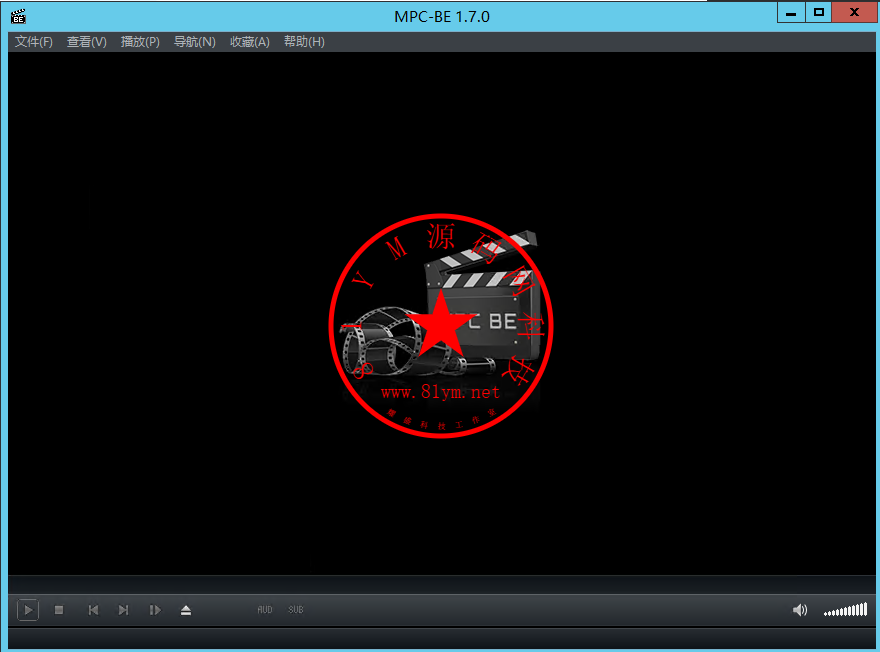Screen dimensions: 880x652
Task: Click the Eject/Open file icon
Action: tap(186, 610)
